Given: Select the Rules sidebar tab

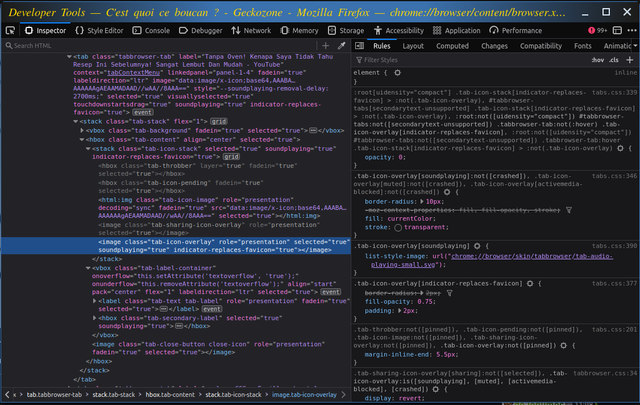Looking at the screenshot, I should pos(382,46).
